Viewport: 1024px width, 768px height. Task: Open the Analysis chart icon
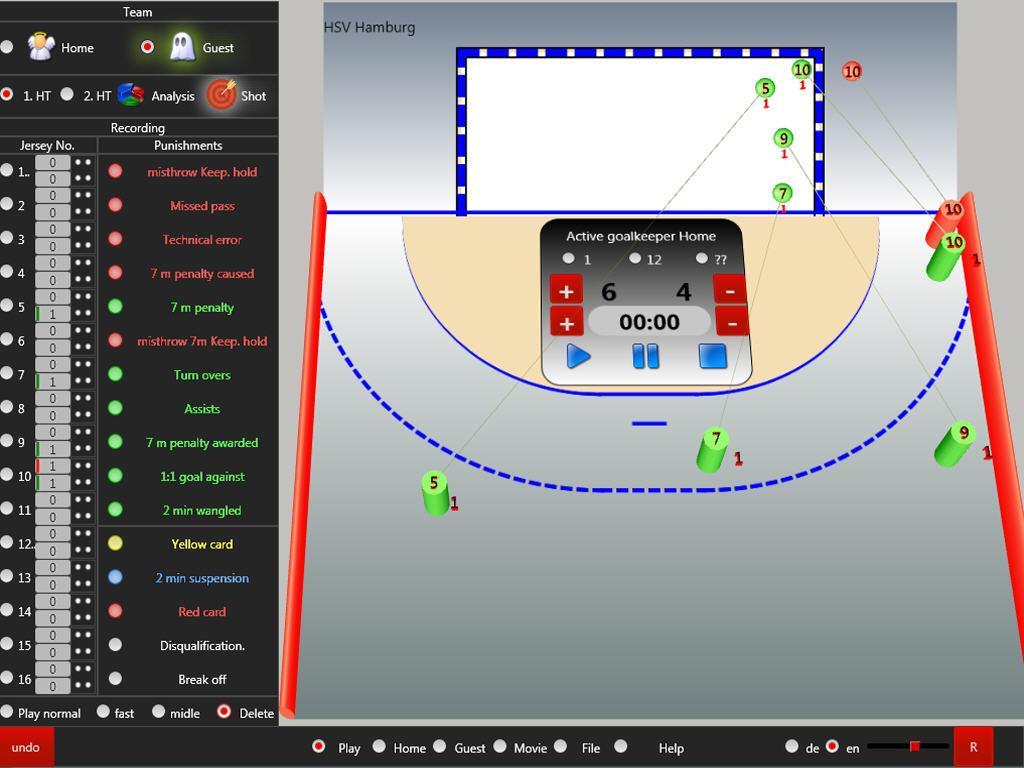pyautogui.click(x=131, y=95)
